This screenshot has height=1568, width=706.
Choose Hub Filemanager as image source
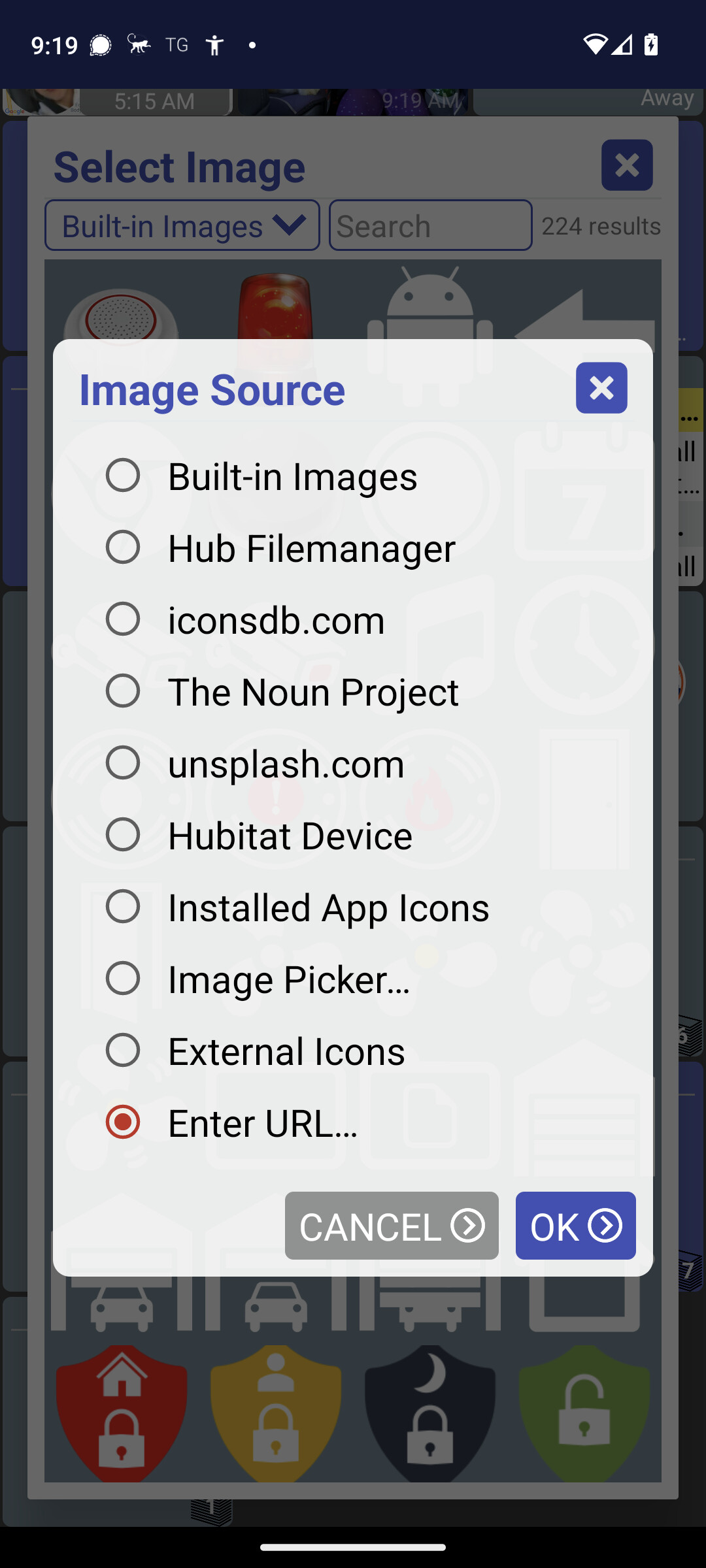pos(123,547)
